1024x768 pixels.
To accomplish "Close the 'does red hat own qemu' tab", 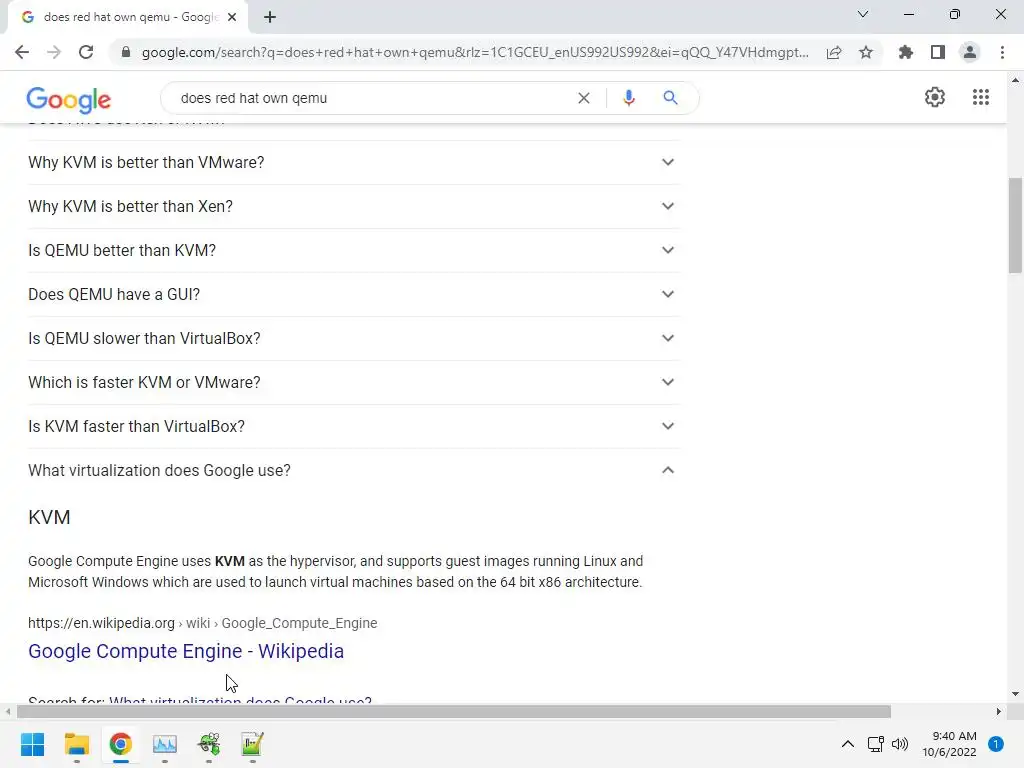I will coord(232,17).
